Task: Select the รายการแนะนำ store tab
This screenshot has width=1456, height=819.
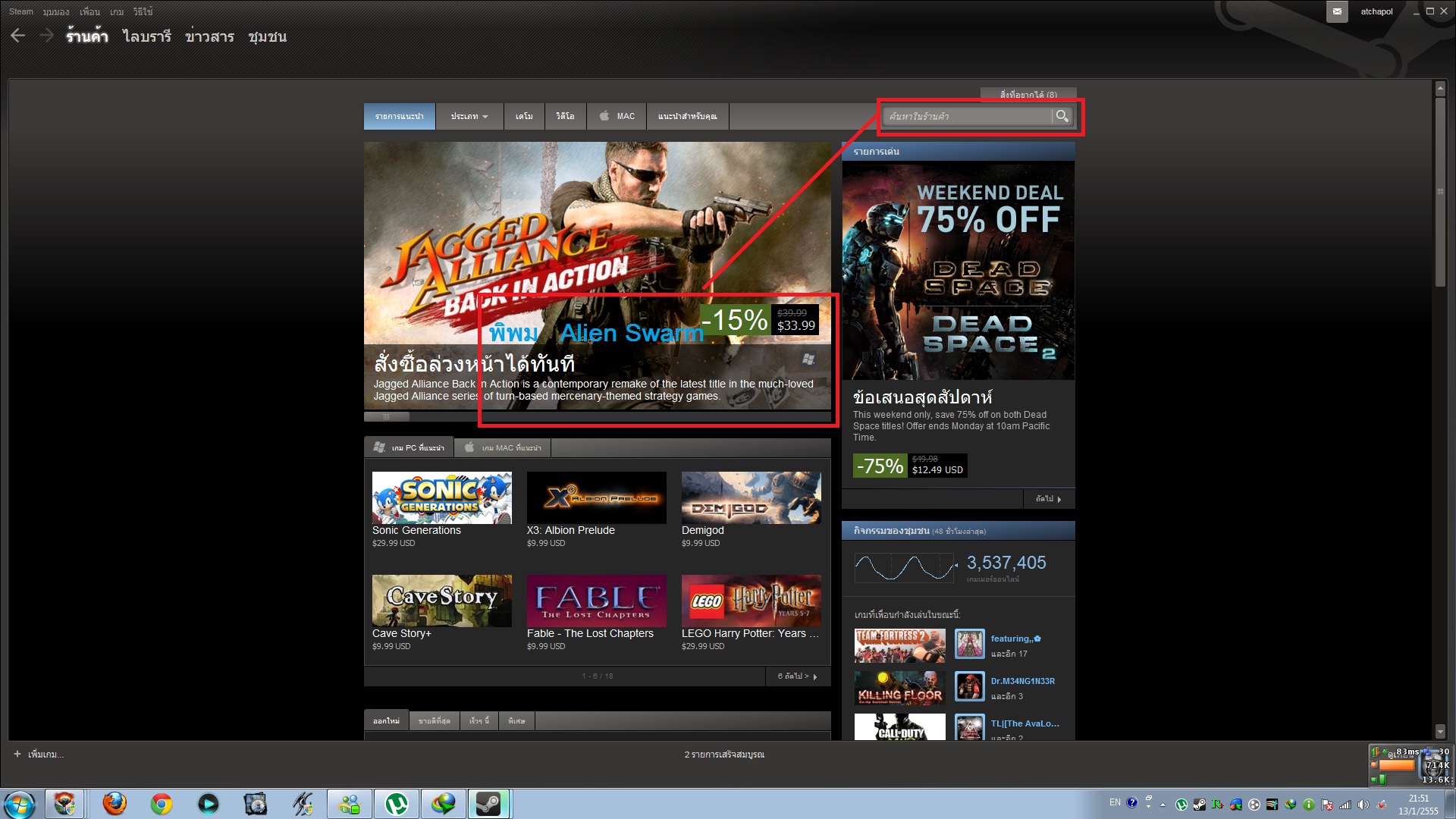Action: coord(400,116)
